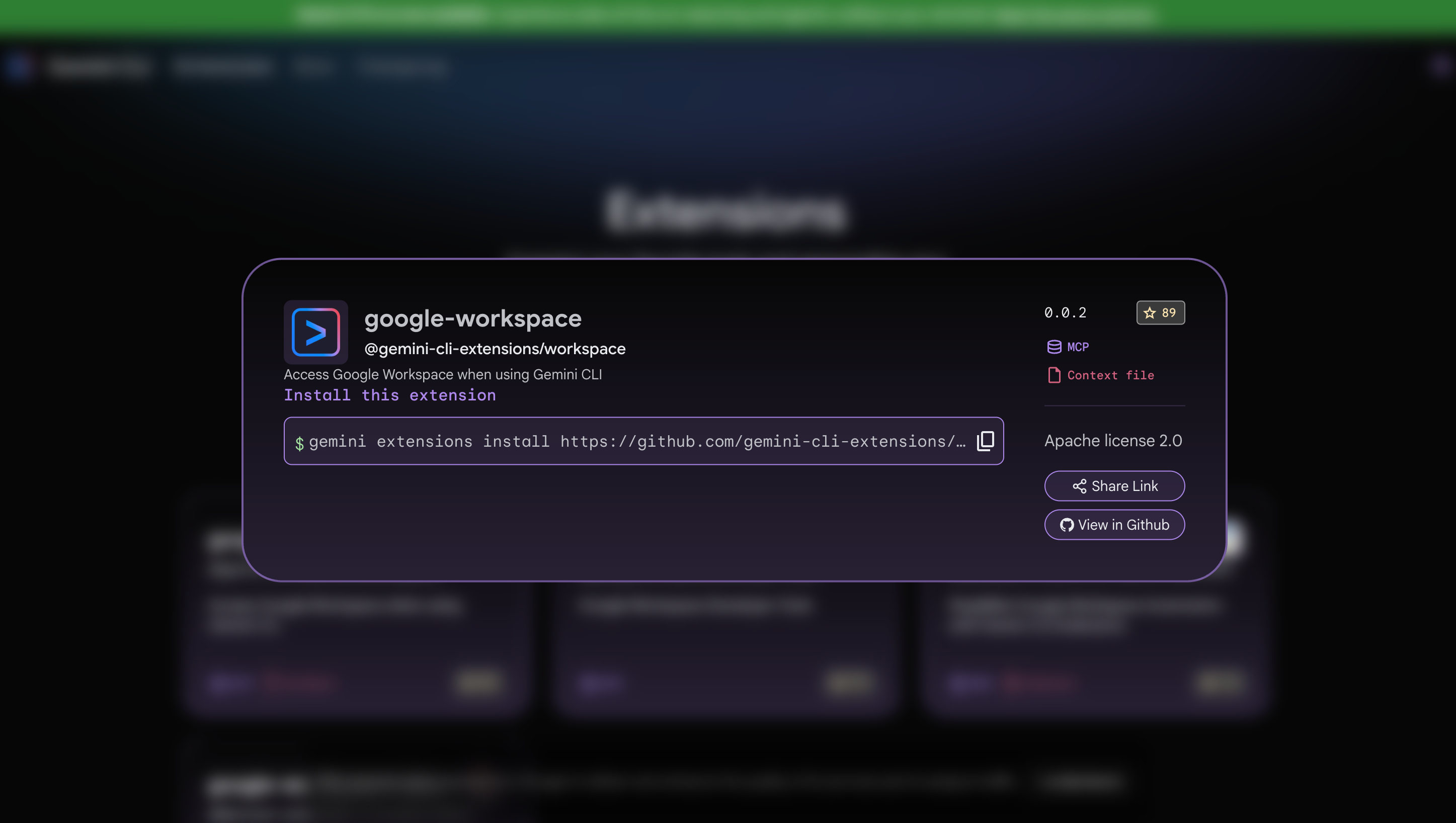The width and height of the screenshot is (1456, 823).
Task: Click the green dollar prompt symbol
Action: [299, 443]
